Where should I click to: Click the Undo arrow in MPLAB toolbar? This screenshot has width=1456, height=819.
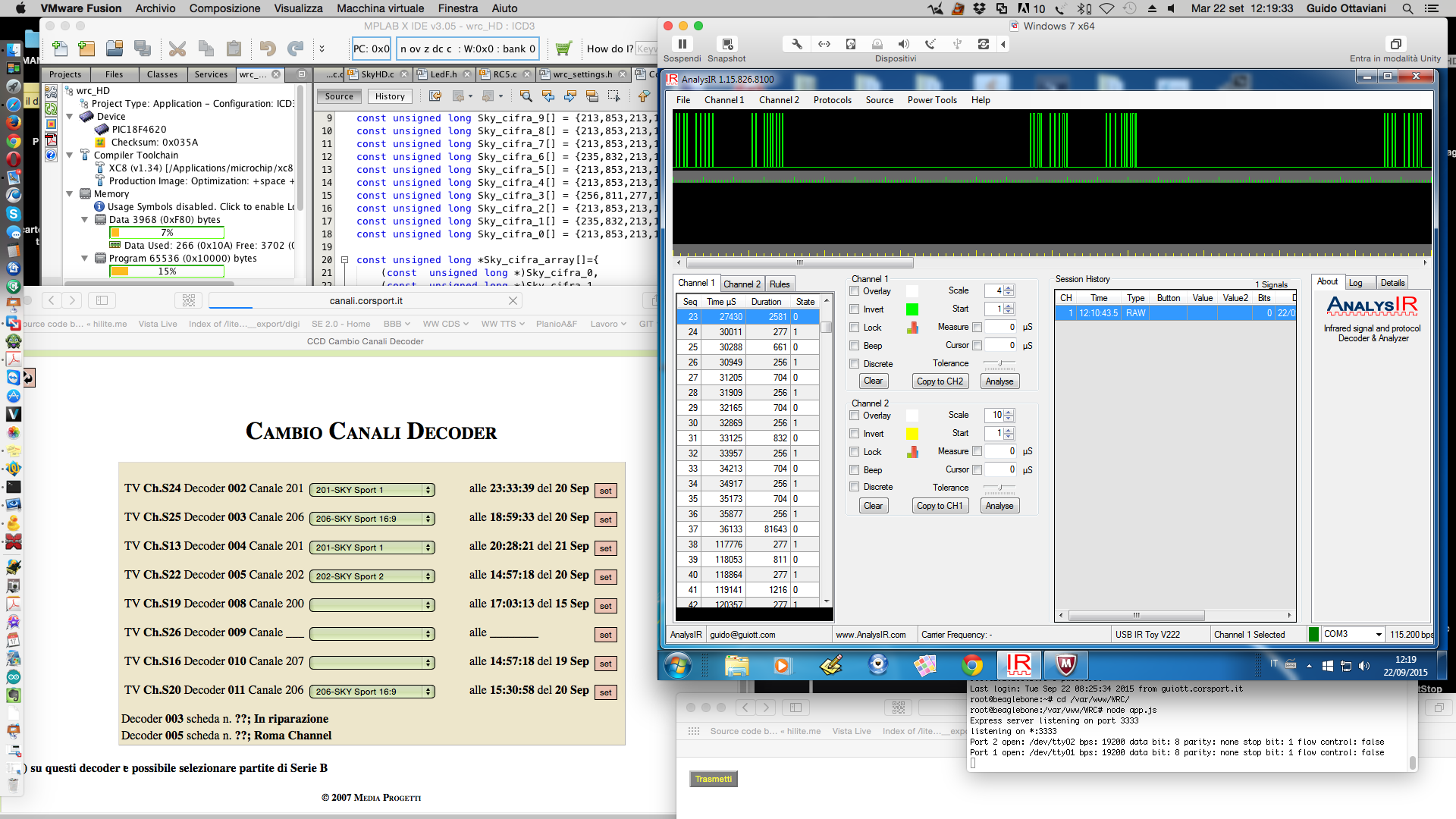tap(267, 49)
